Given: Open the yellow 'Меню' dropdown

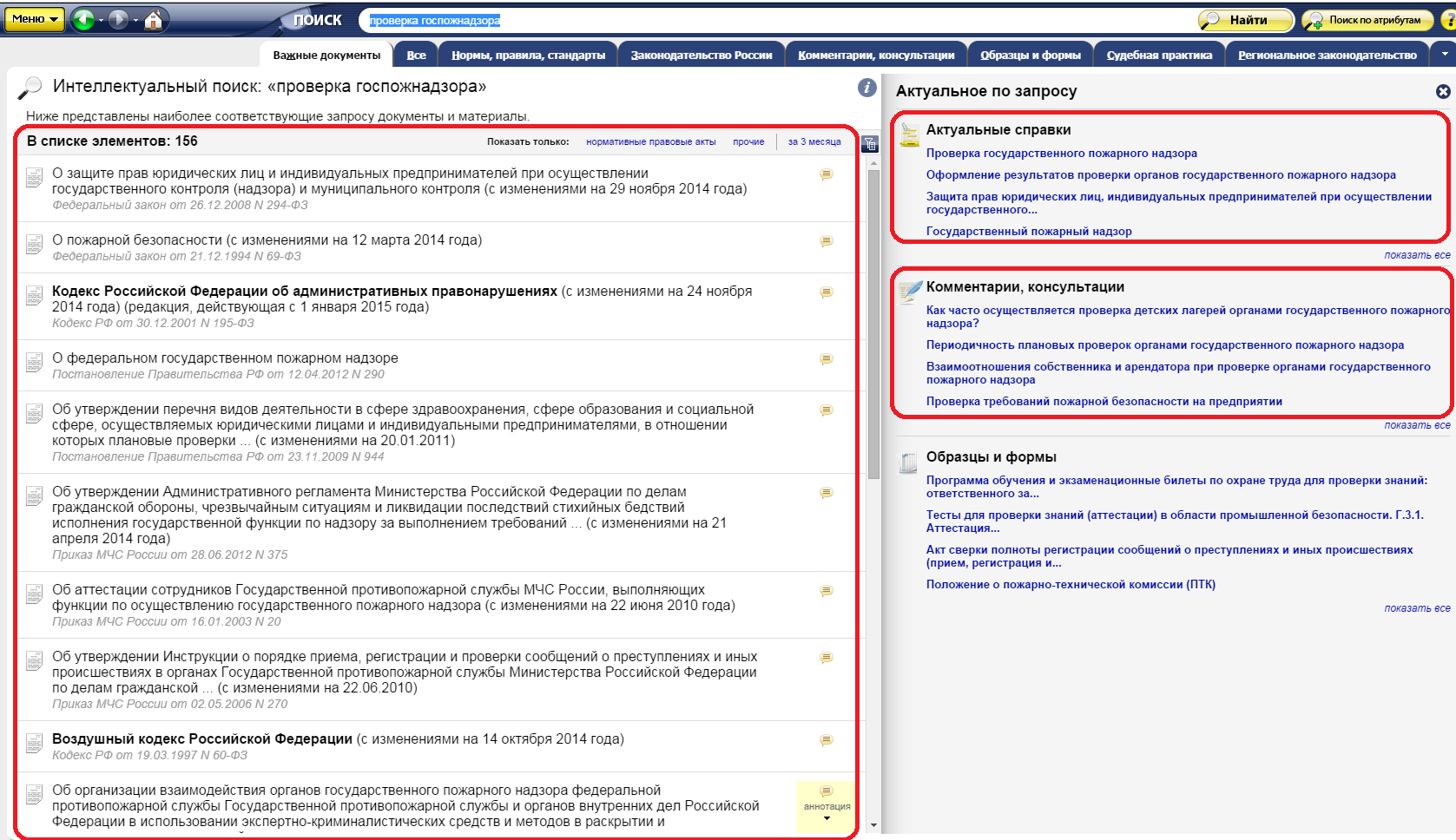Looking at the screenshot, I should [x=35, y=19].
